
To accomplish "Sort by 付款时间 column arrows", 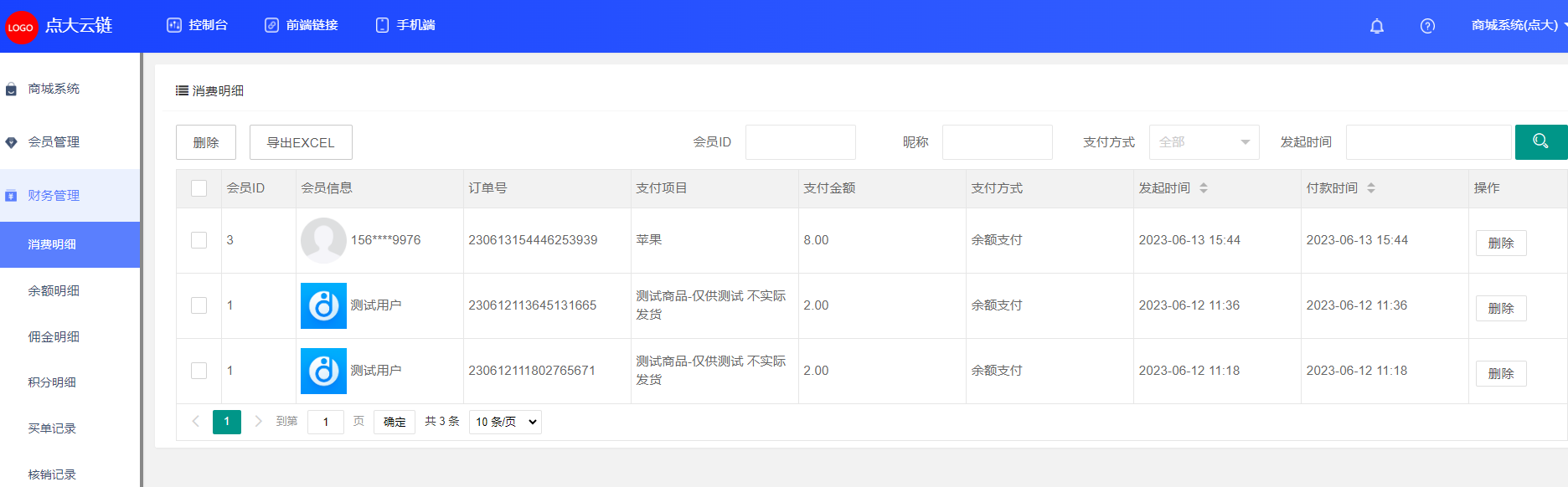I will (1371, 188).
